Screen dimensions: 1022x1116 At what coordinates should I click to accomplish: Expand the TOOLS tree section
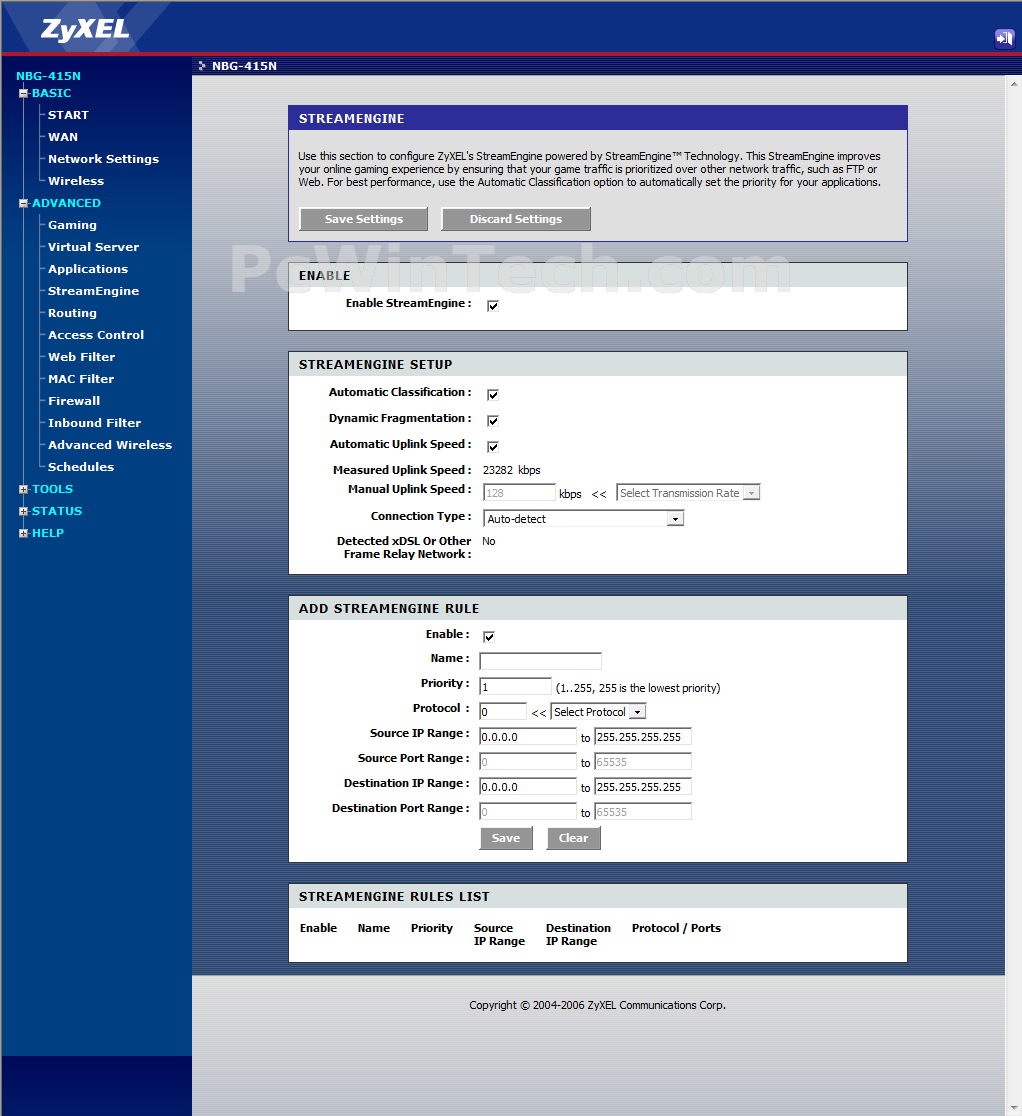(x=23, y=490)
